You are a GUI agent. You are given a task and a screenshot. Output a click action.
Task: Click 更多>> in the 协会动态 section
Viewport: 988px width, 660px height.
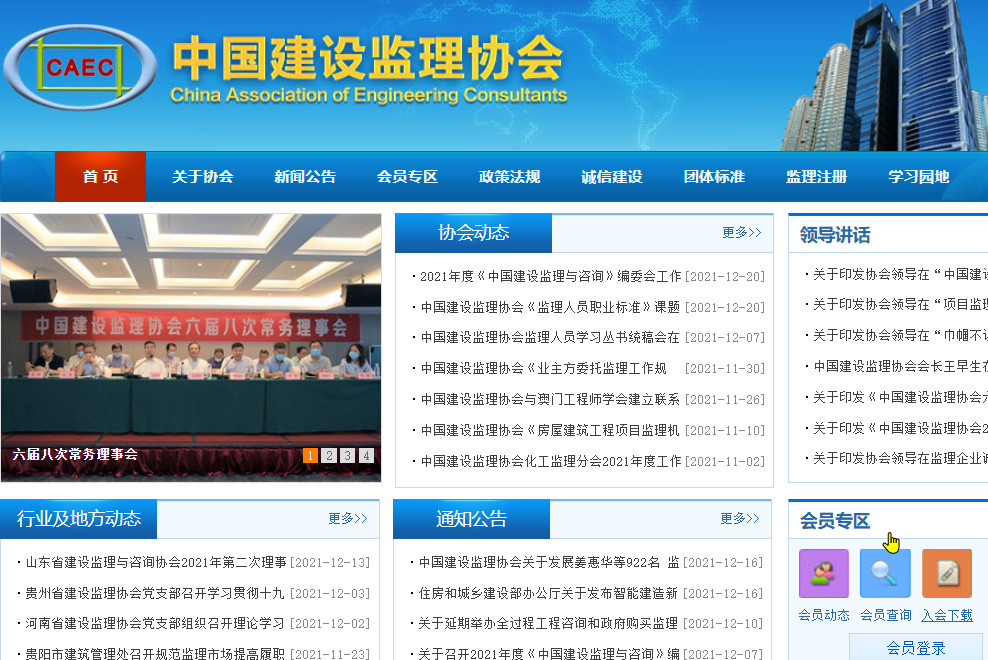(742, 233)
